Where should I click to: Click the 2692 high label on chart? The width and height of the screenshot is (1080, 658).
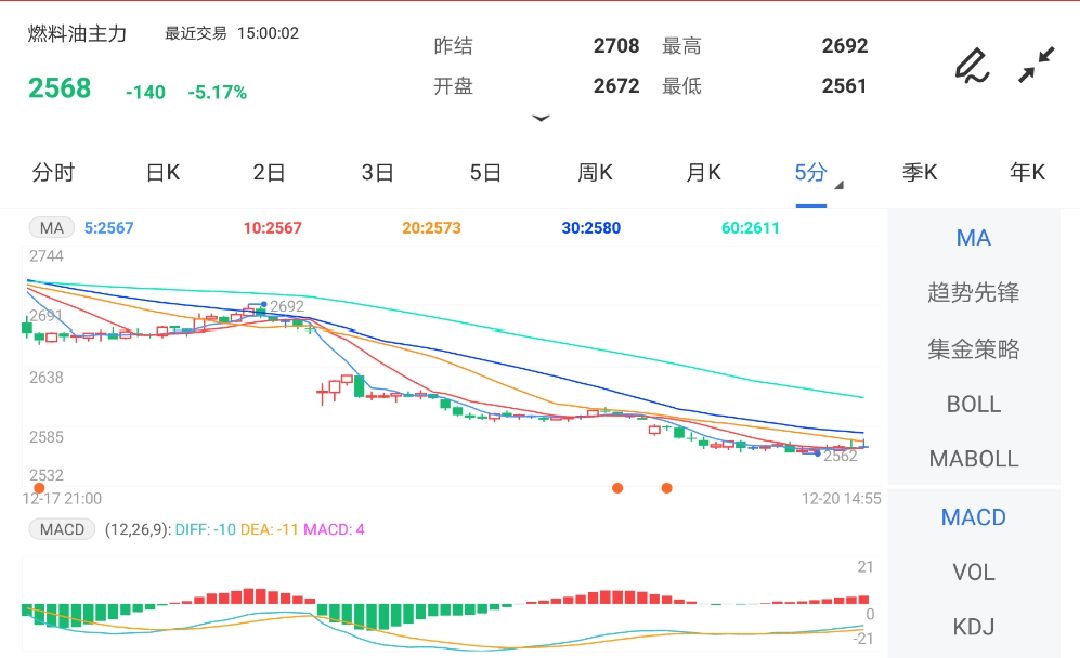point(287,307)
